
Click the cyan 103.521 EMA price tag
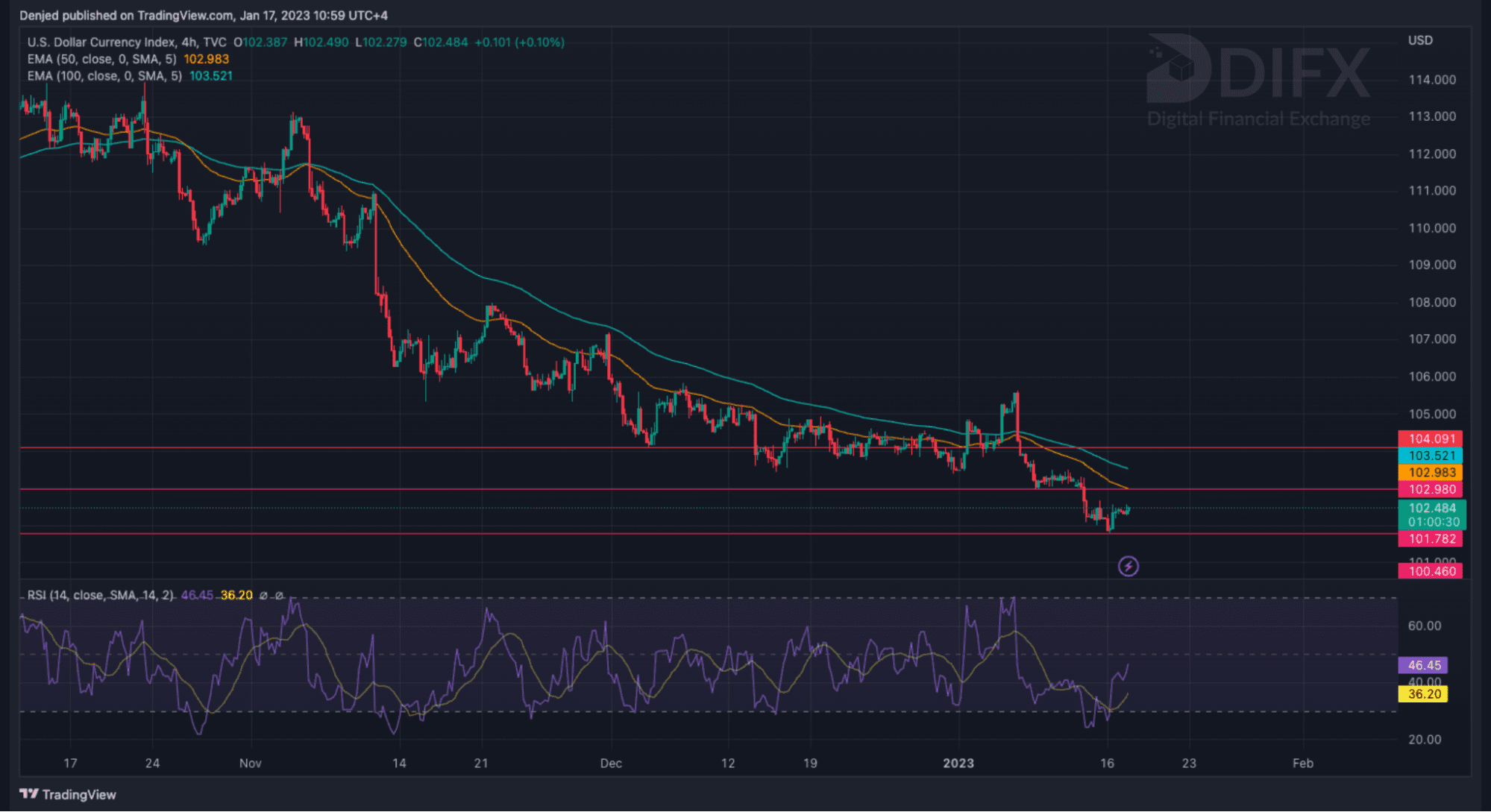(x=1431, y=456)
